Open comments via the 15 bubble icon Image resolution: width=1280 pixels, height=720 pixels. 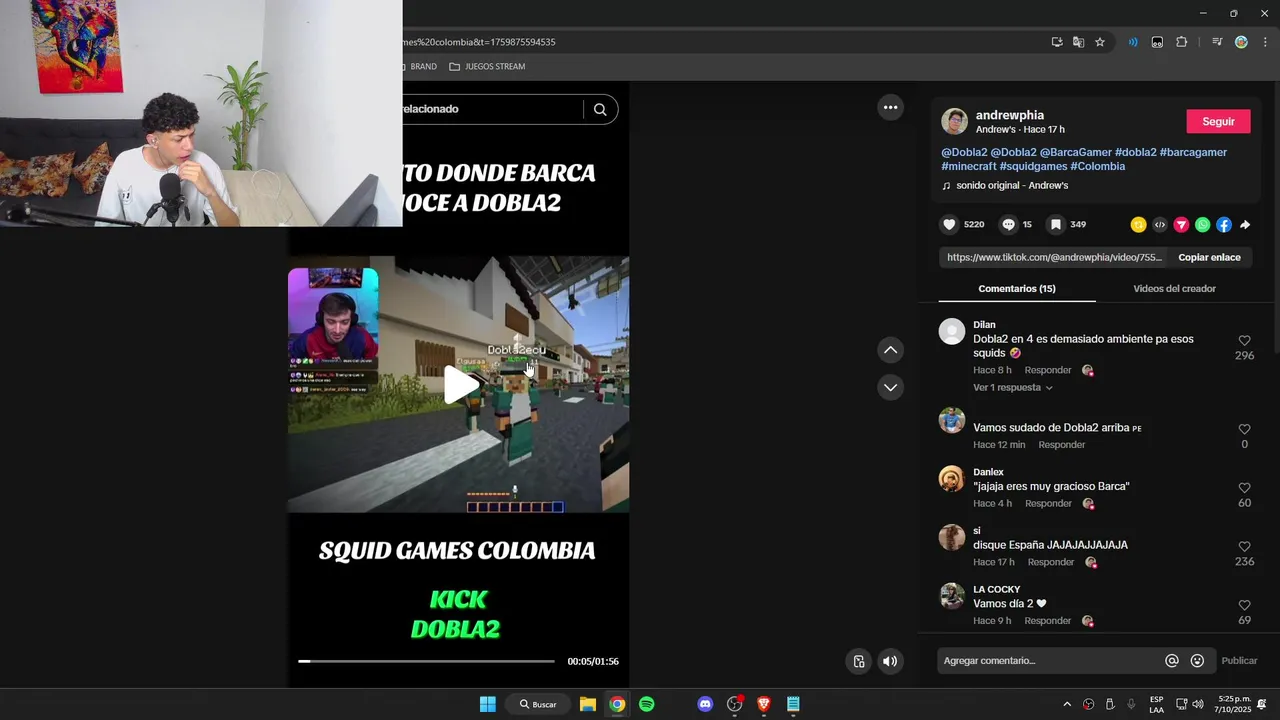1008,225
